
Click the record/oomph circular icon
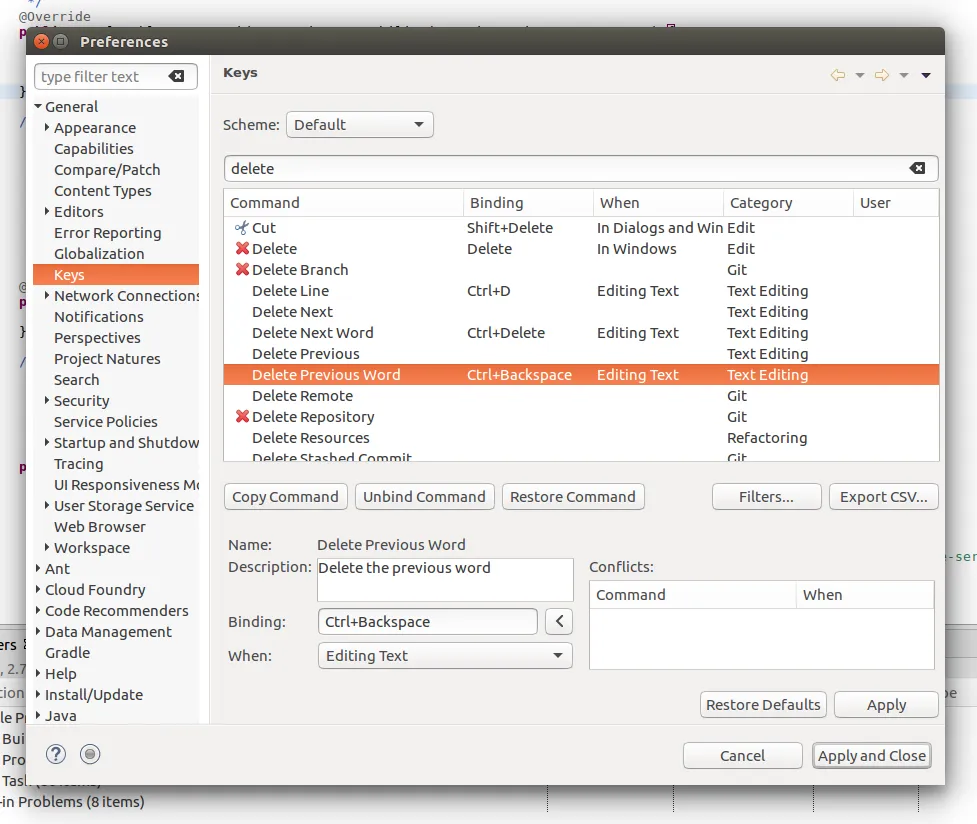point(90,754)
